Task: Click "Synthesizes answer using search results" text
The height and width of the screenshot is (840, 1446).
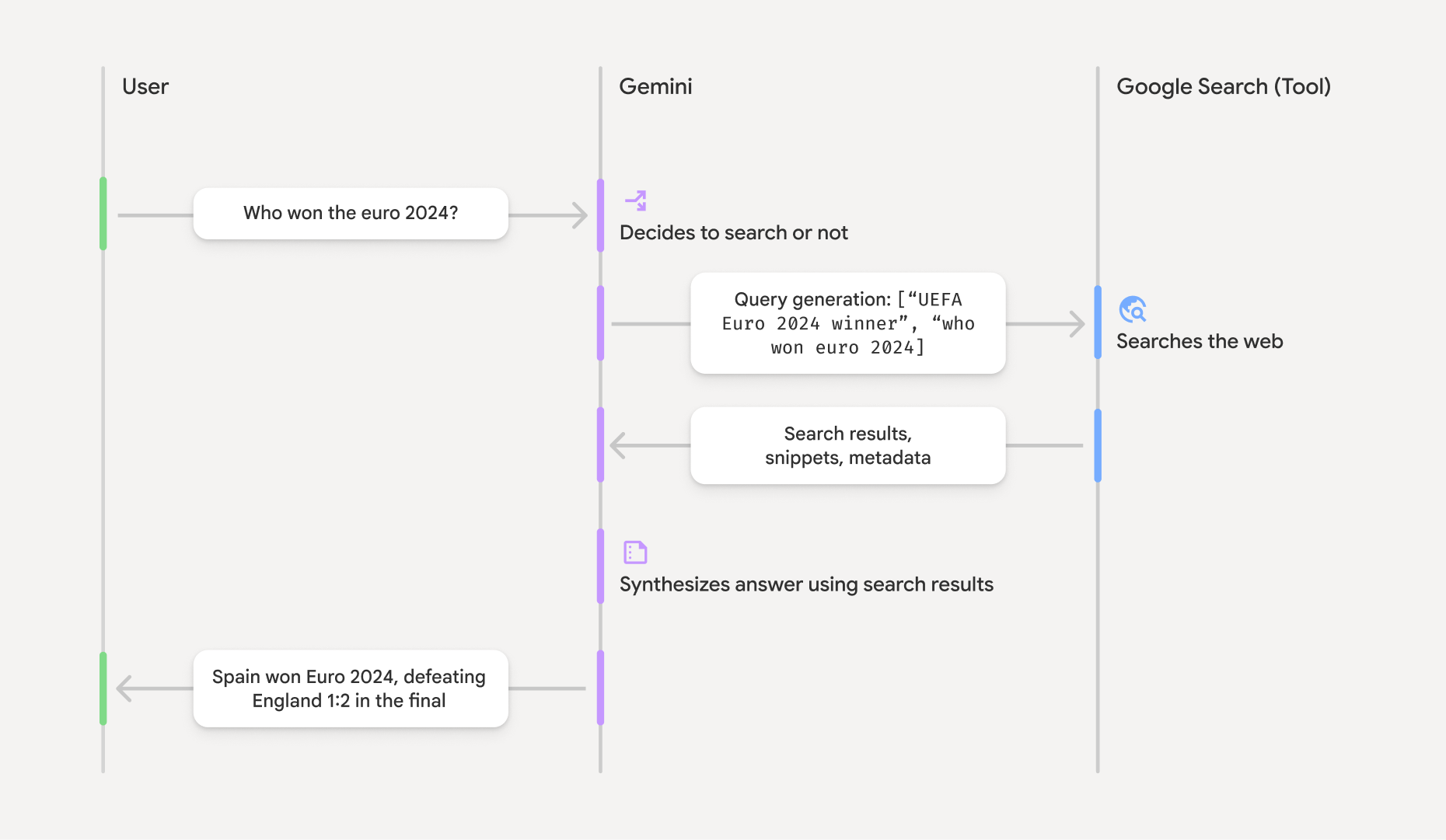Action: 806,584
